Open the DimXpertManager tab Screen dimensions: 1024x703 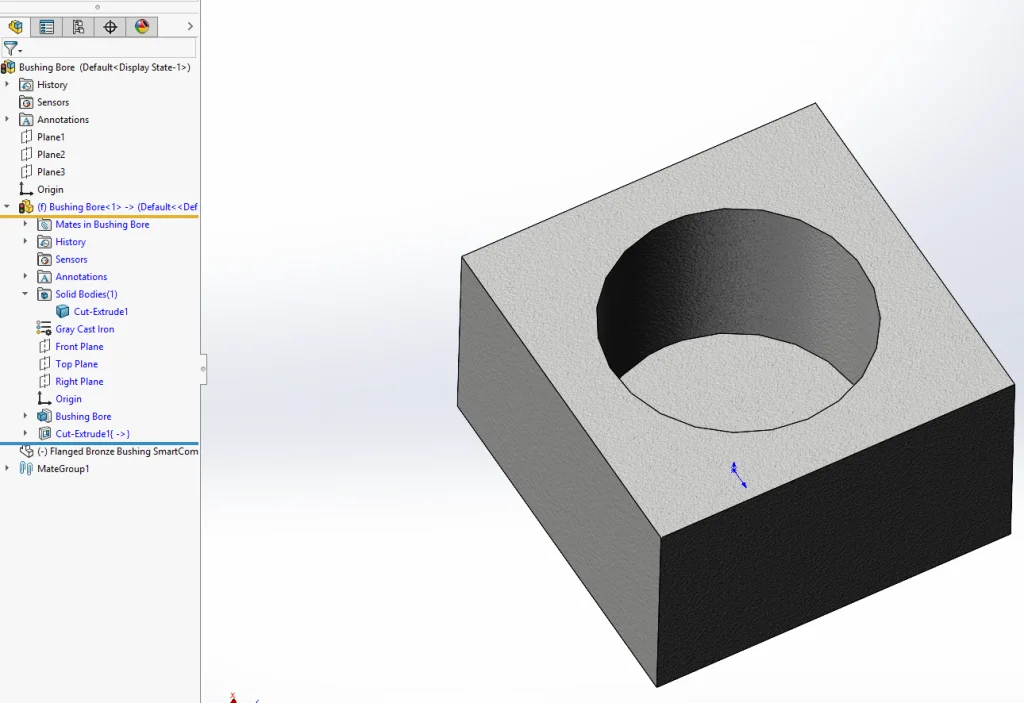[x=110, y=26]
